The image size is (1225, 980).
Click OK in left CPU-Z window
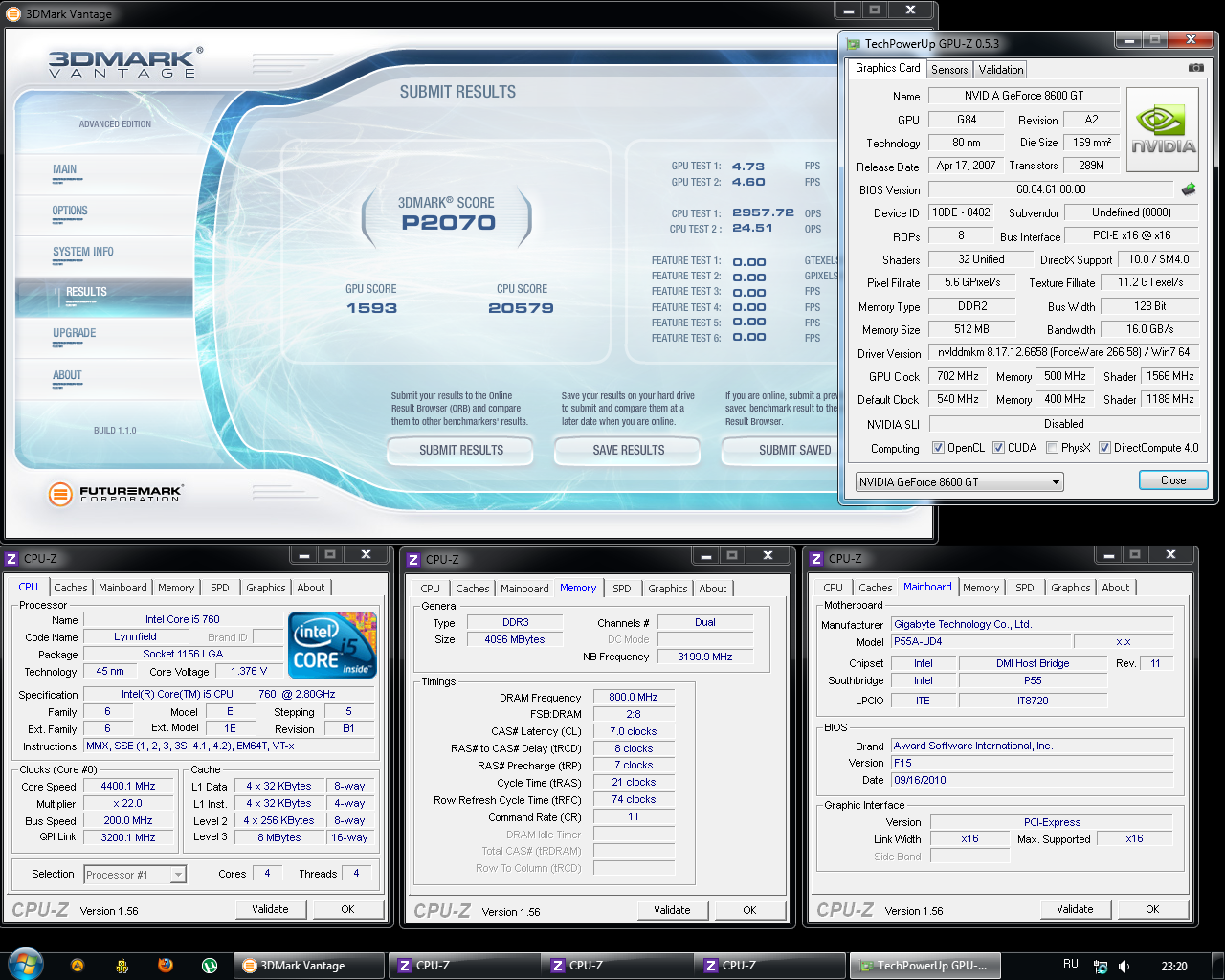click(x=347, y=909)
